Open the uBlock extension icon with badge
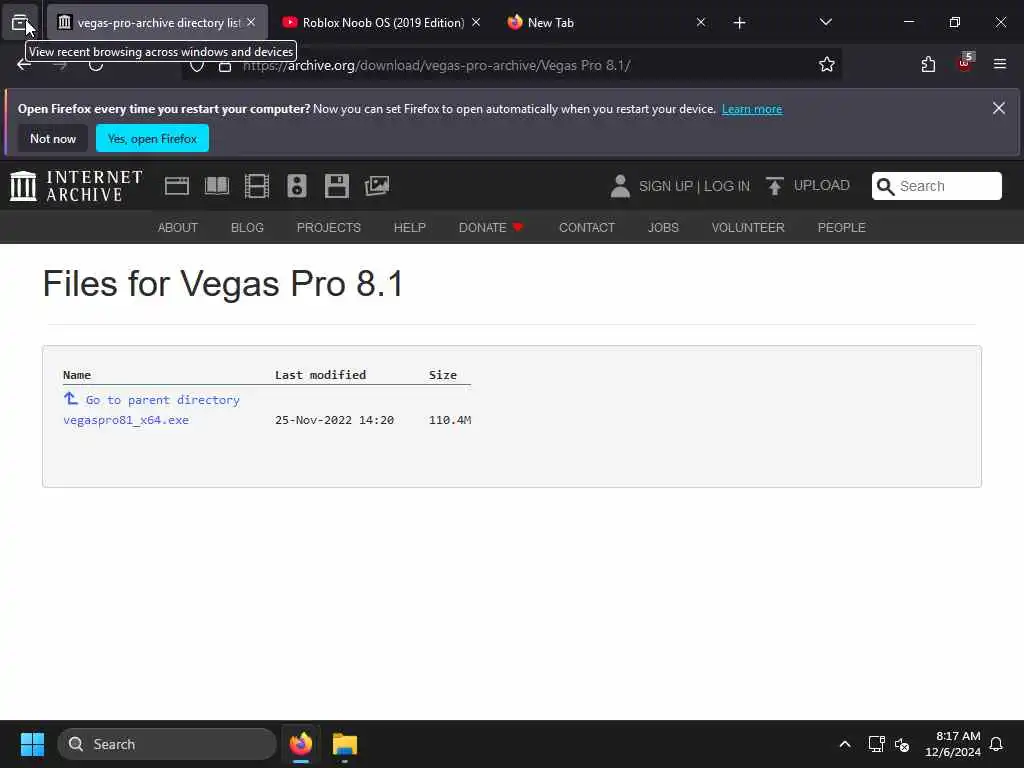1024x768 pixels. 965,63
